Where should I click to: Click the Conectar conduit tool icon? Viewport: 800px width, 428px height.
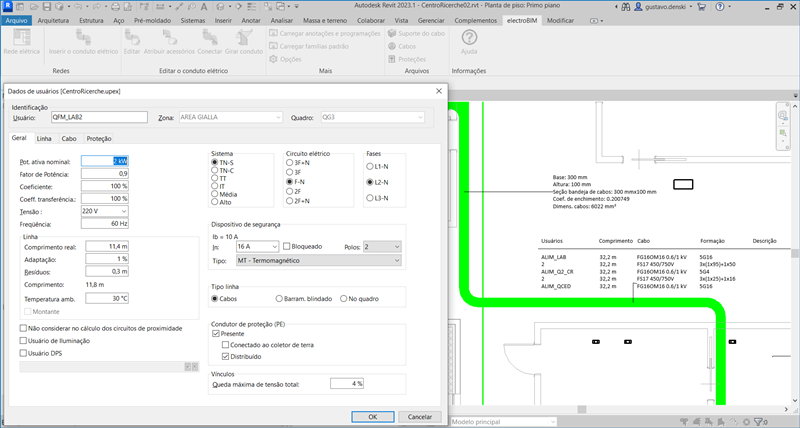pos(210,38)
